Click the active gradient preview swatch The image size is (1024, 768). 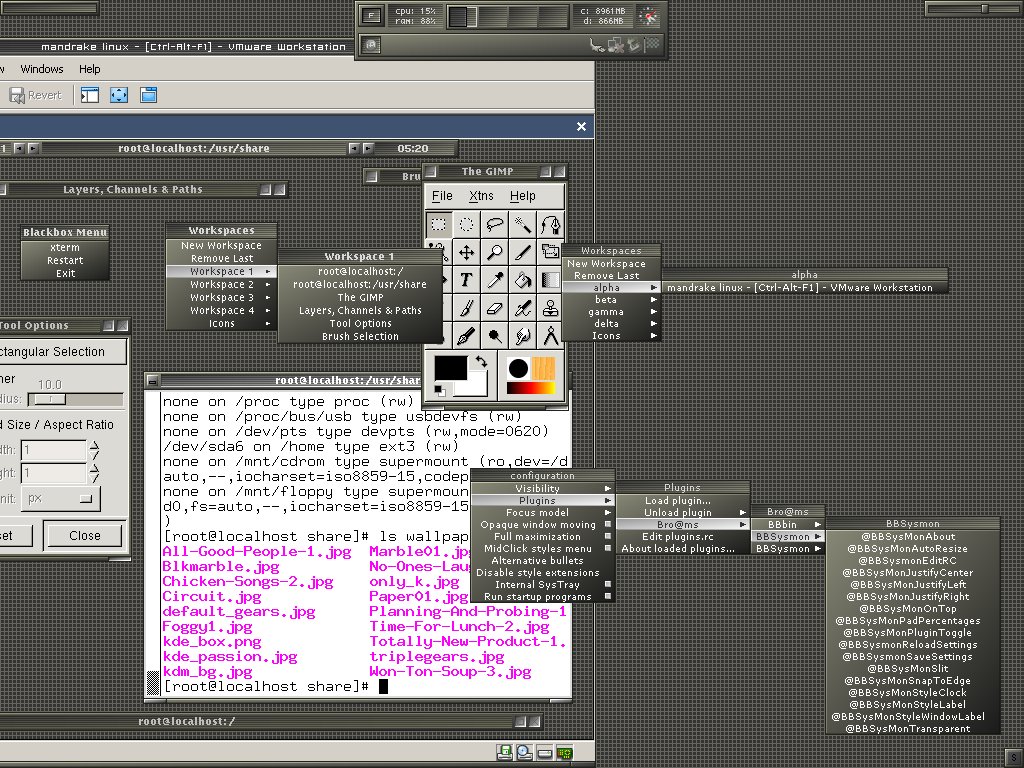[x=531, y=389]
